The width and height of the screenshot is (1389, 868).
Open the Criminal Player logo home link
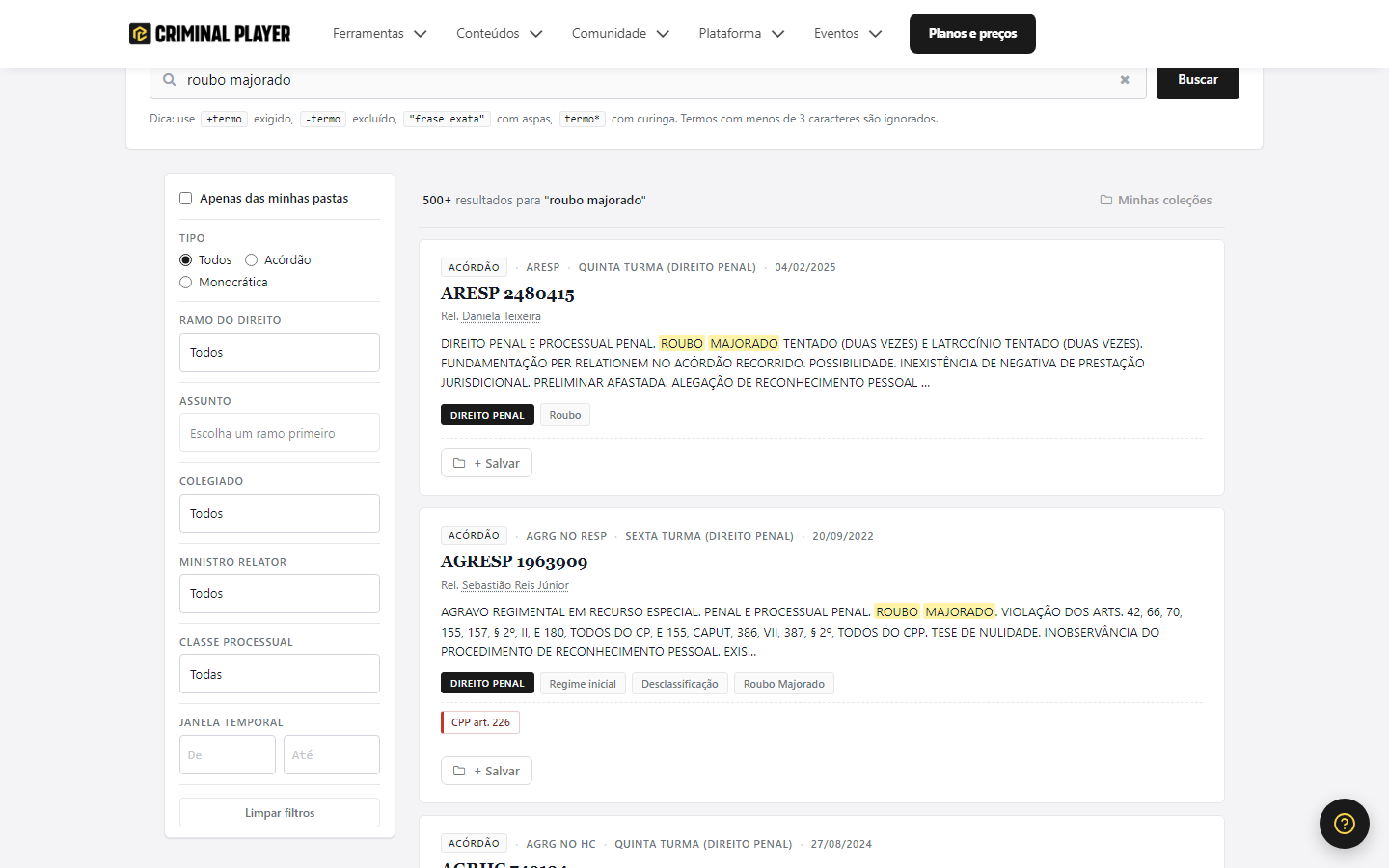pyautogui.click(x=209, y=34)
